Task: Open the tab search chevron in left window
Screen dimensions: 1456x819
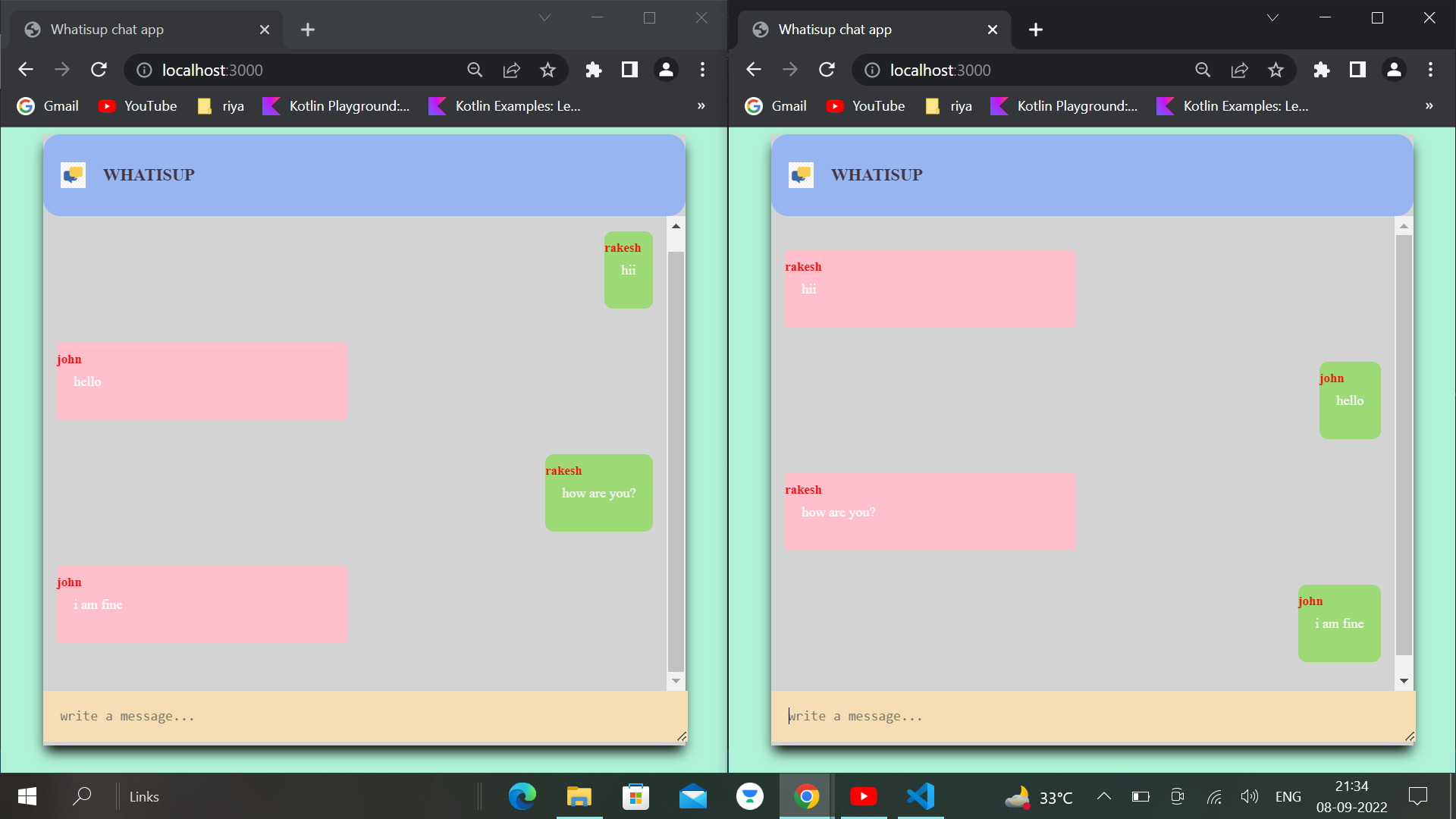Action: (544, 17)
